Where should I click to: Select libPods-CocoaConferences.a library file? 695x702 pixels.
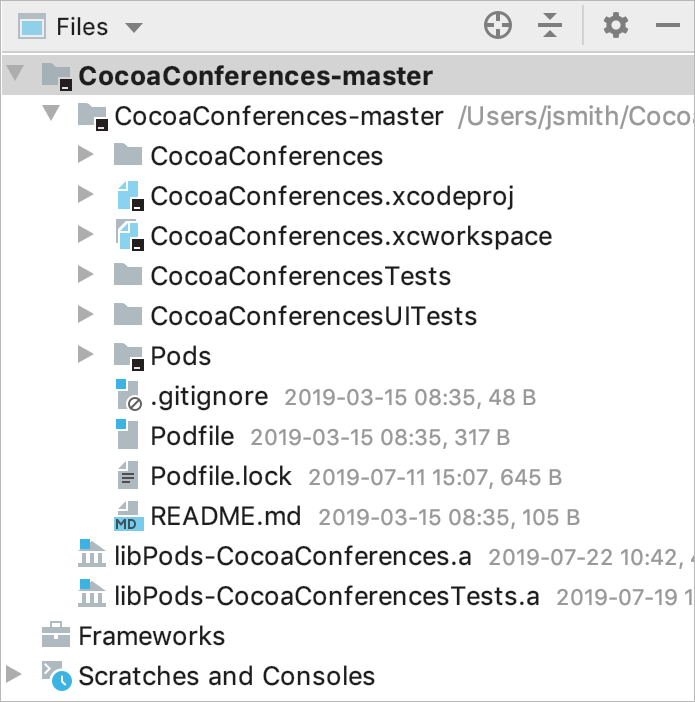[x=294, y=556]
